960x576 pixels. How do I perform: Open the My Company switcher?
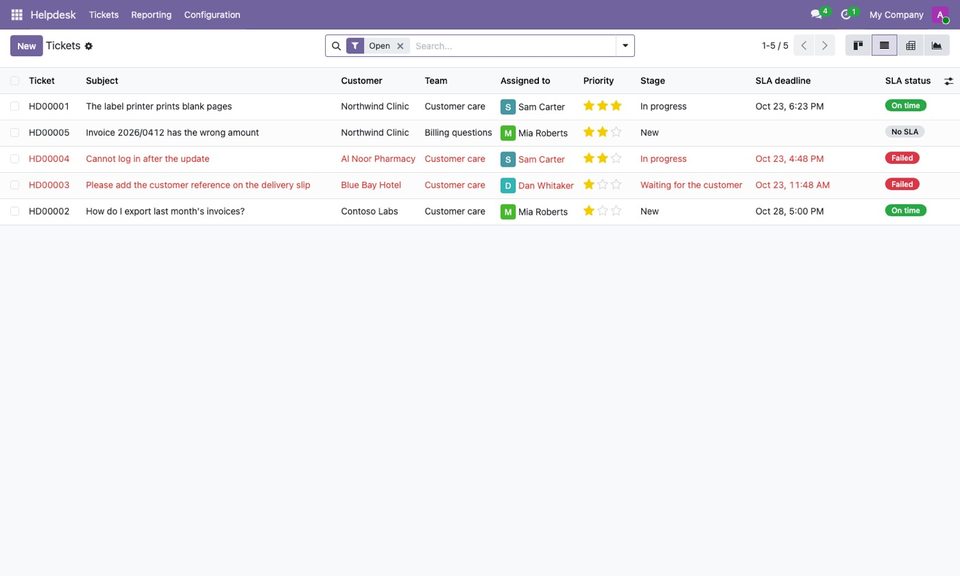pyautogui.click(x=896, y=15)
